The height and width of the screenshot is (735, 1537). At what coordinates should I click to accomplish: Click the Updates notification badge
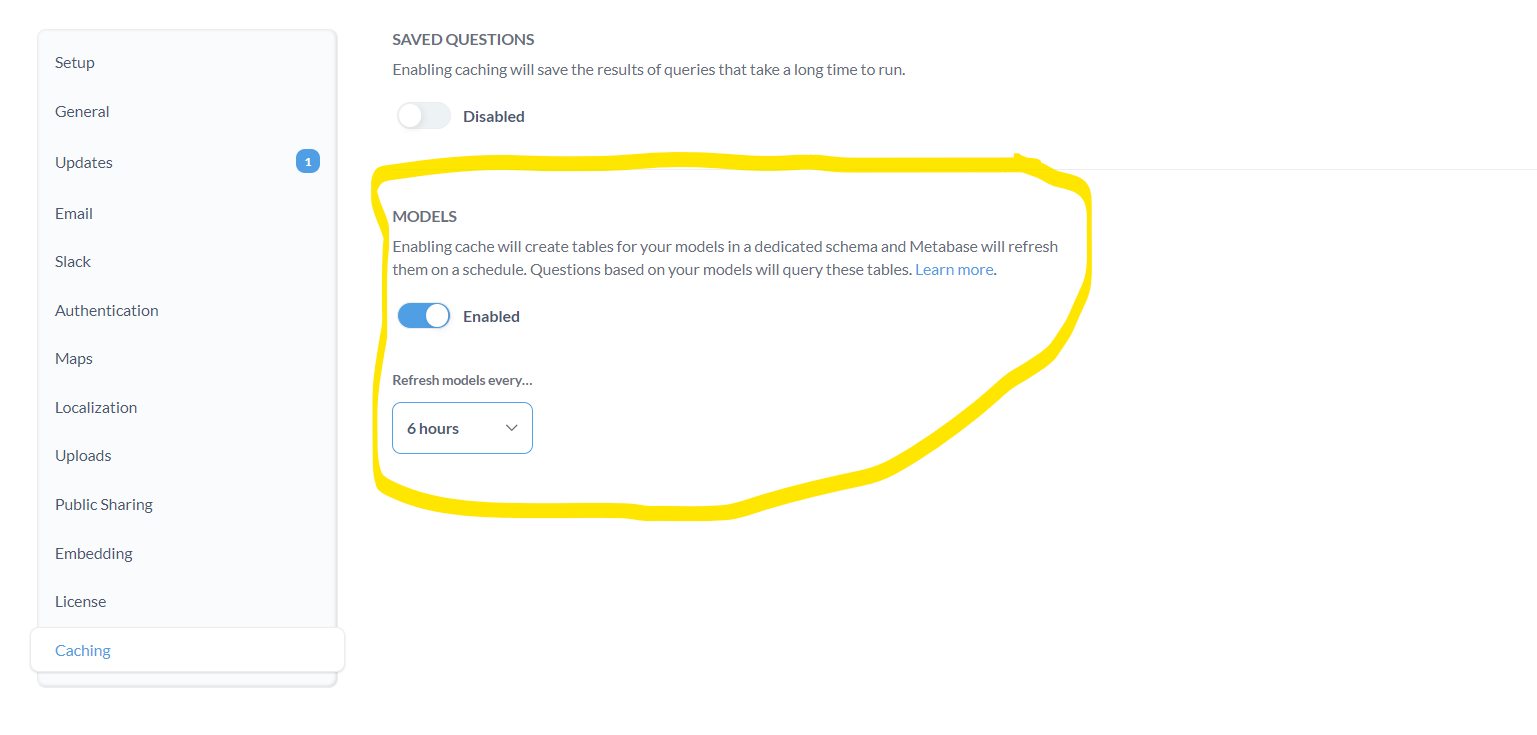tap(308, 161)
